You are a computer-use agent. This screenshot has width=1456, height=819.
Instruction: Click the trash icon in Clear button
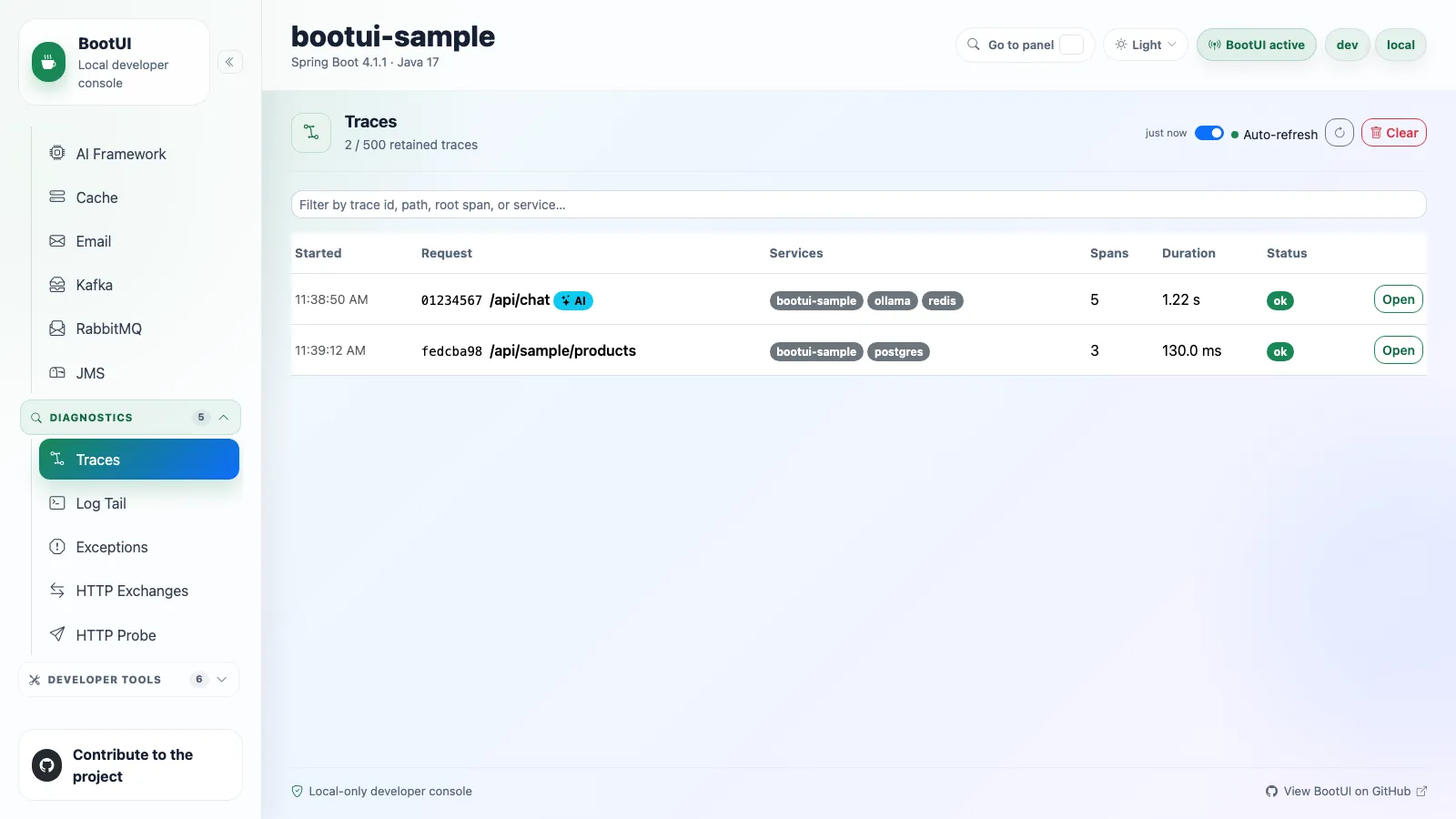pyautogui.click(x=1376, y=133)
